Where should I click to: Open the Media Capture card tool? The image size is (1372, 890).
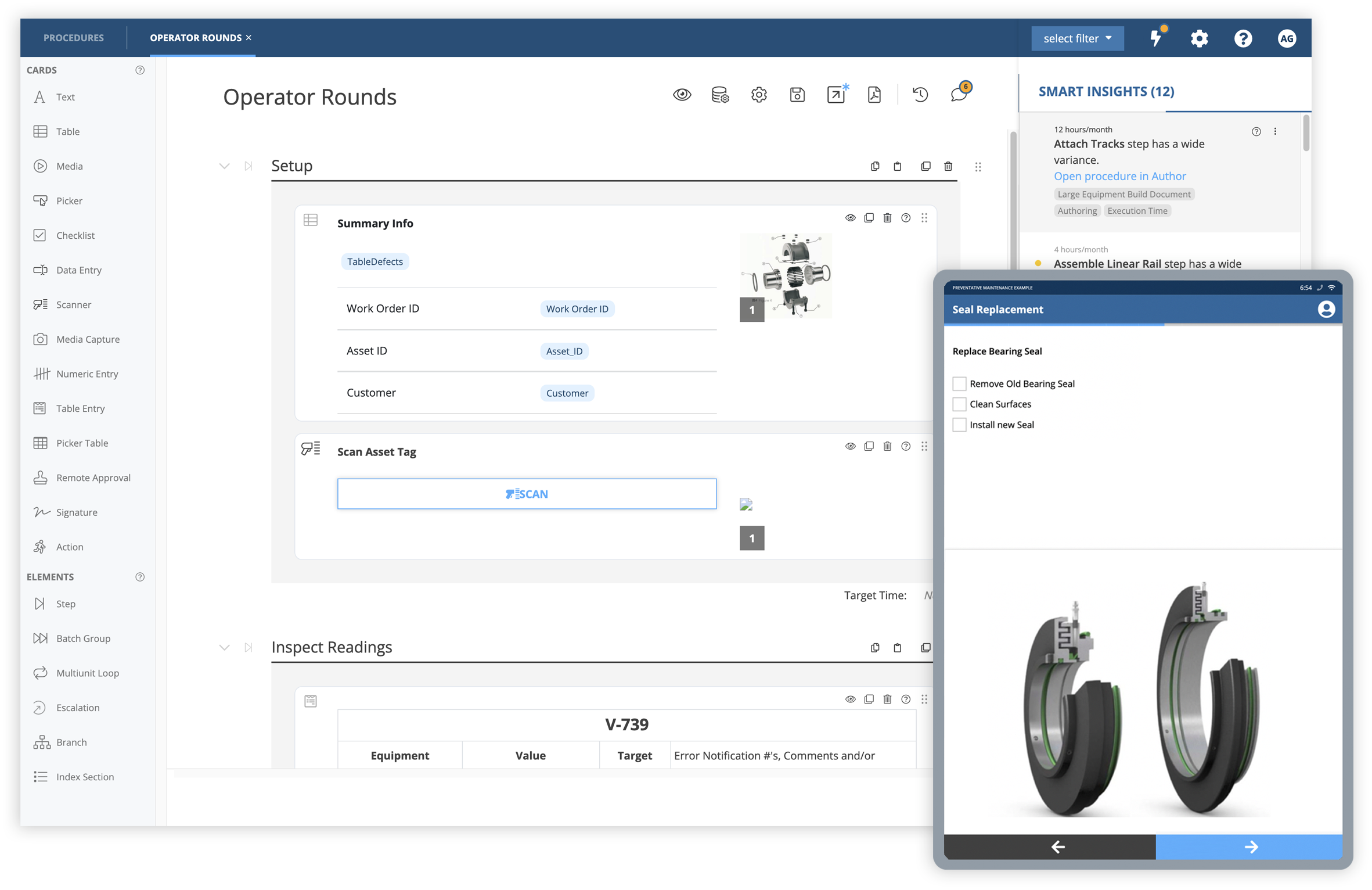pyautogui.click(x=87, y=339)
